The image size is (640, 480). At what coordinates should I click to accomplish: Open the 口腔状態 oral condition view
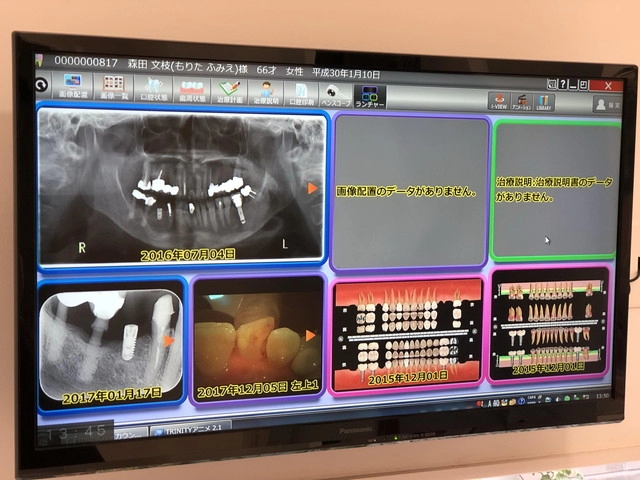click(153, 89)
